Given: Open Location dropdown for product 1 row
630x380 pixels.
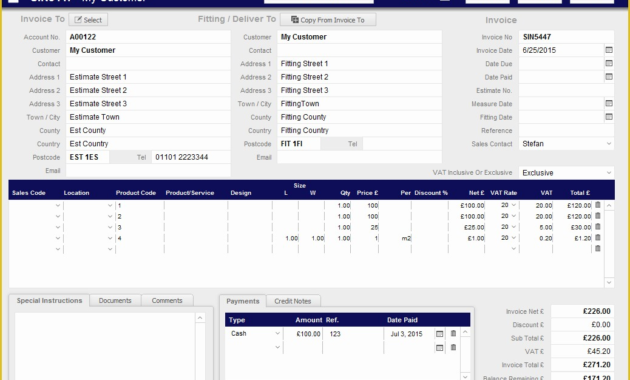Looking at the screenshot, I should [110, 205].
